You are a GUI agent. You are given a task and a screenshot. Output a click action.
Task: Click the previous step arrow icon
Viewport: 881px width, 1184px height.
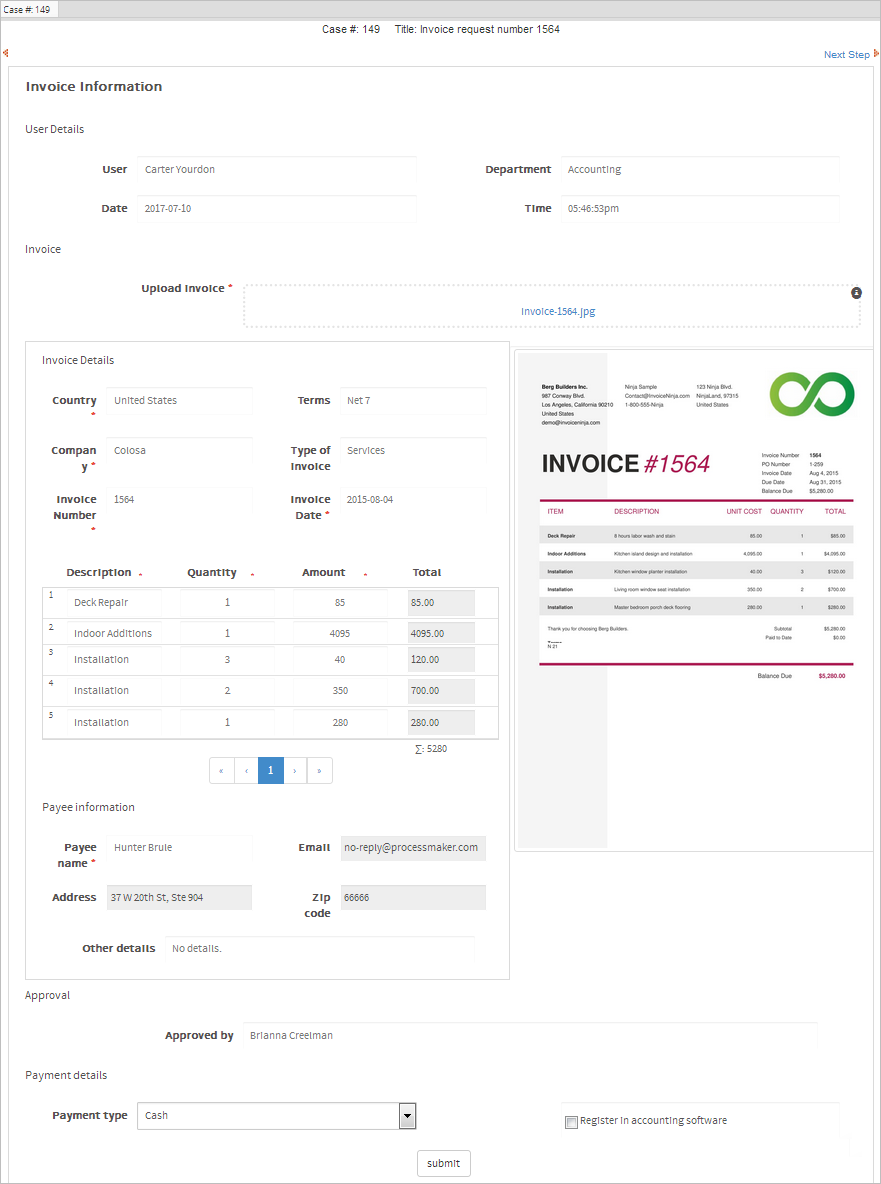[x=5, y=53]
